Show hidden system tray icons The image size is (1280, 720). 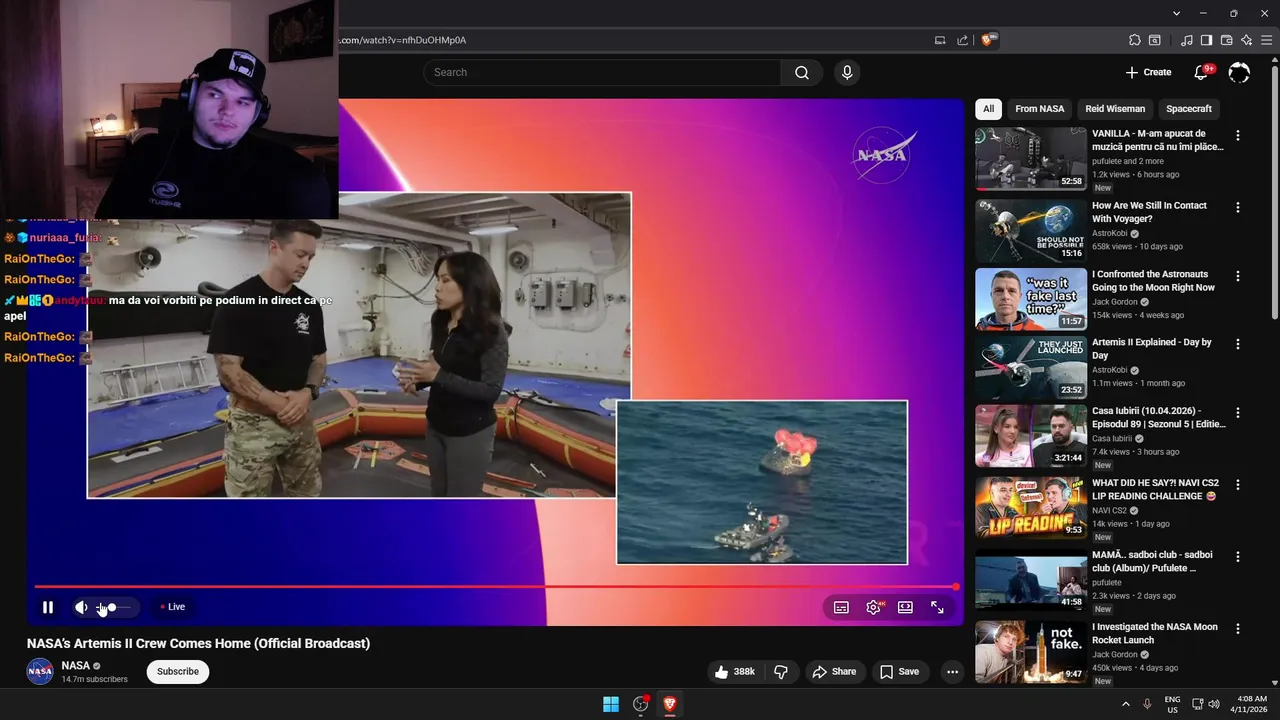[1125, 704]
